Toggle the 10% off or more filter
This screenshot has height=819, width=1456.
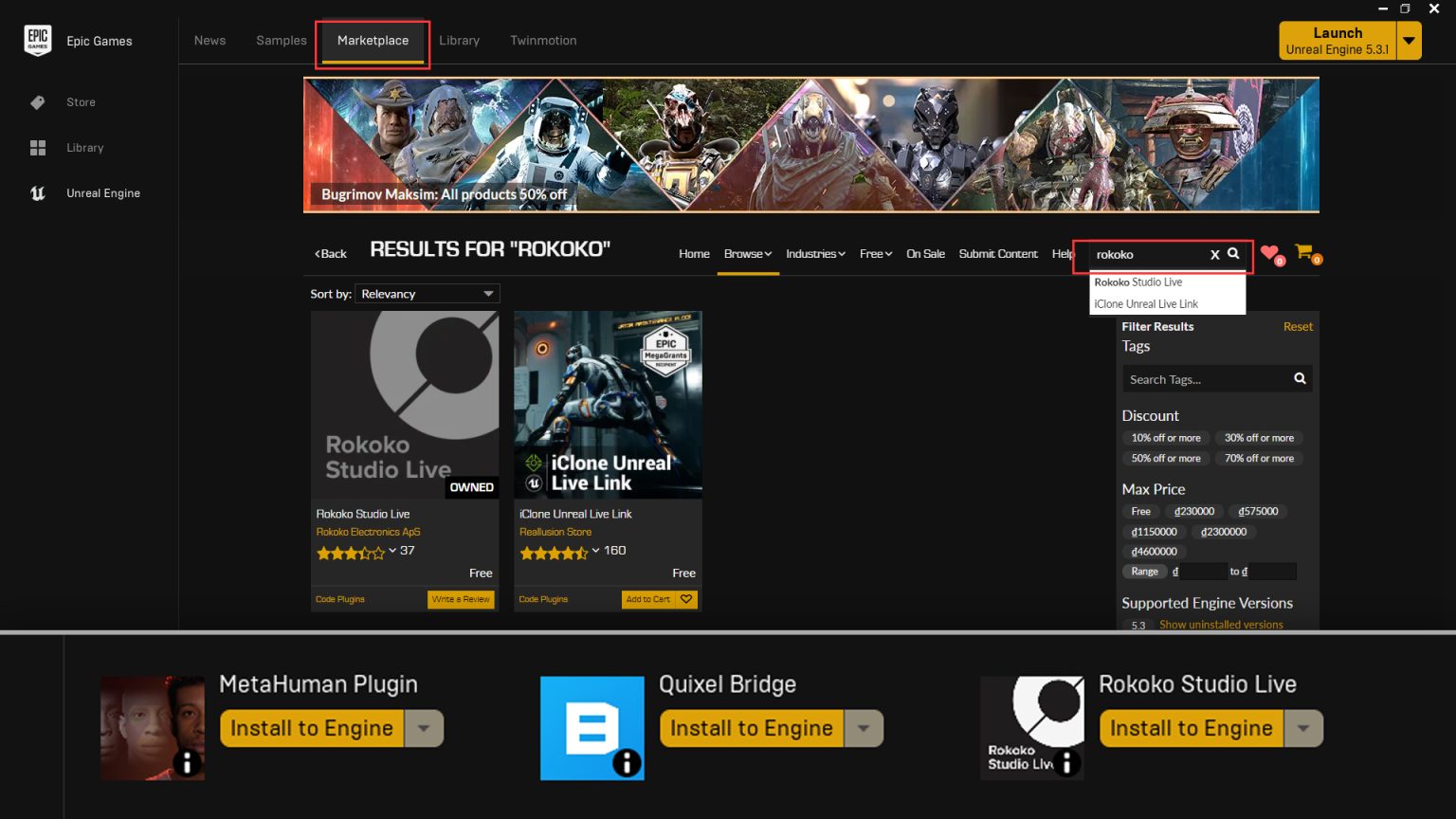click(1166, 438)
